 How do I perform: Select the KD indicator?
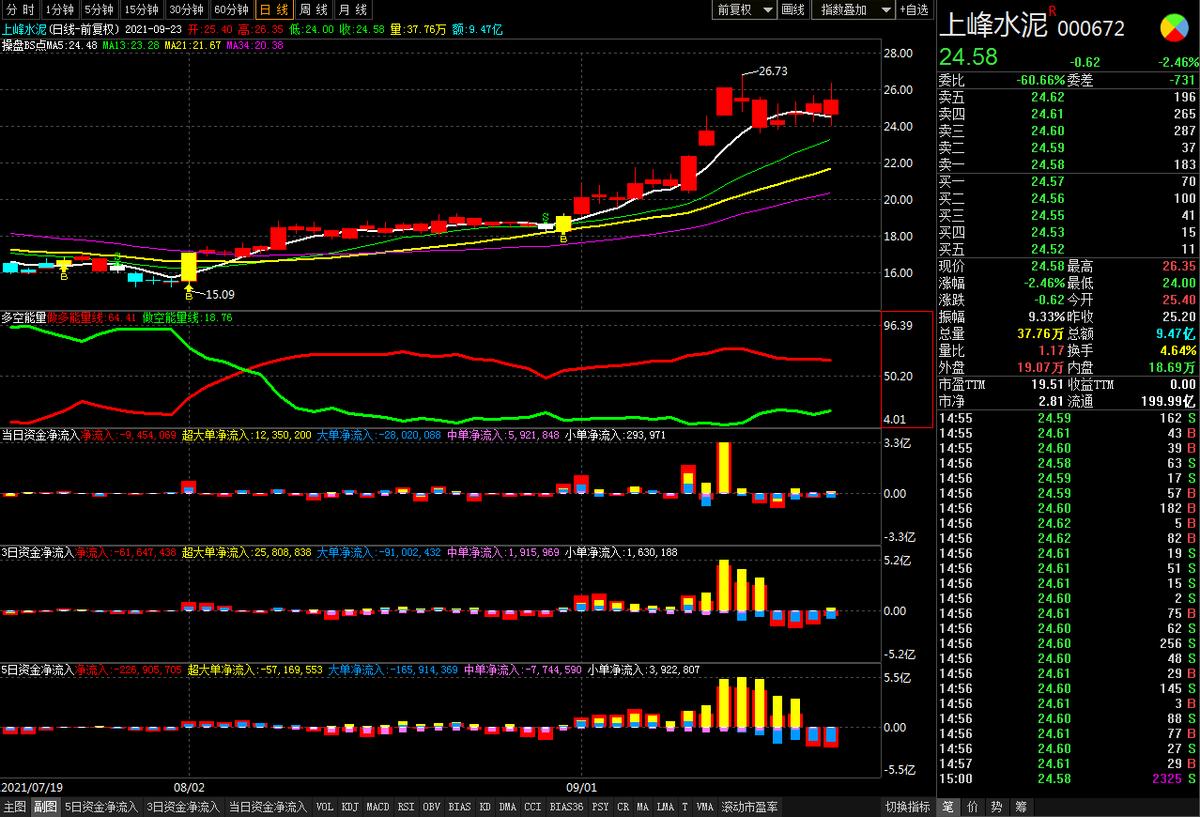485,807
